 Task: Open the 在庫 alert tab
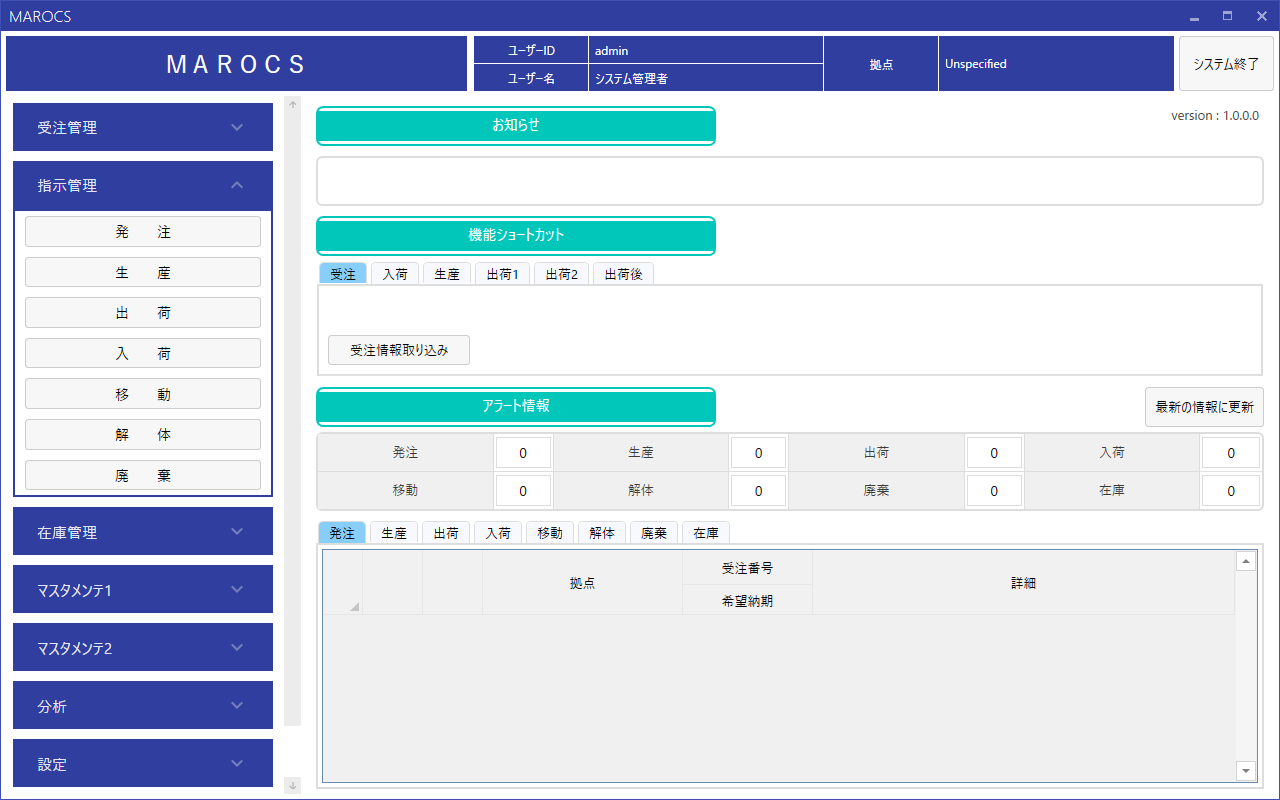(706, 532)
